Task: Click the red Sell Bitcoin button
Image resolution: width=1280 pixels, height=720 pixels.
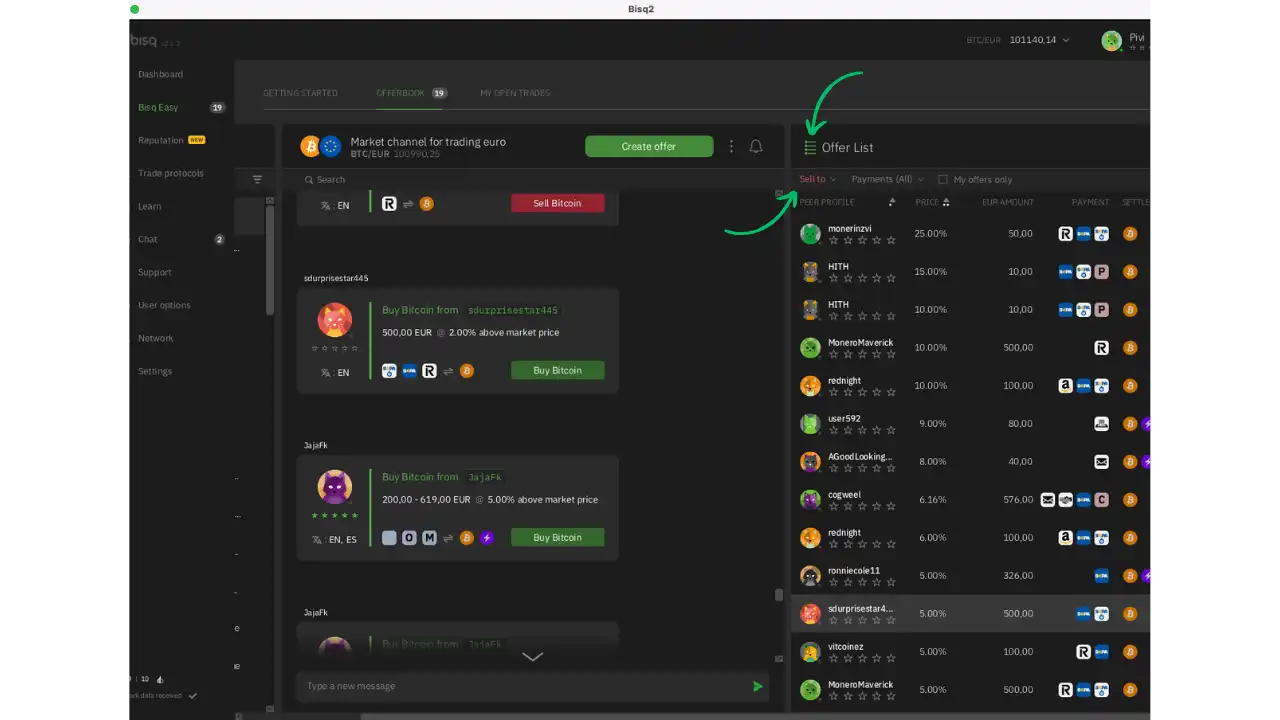Action: click(557, 203)
